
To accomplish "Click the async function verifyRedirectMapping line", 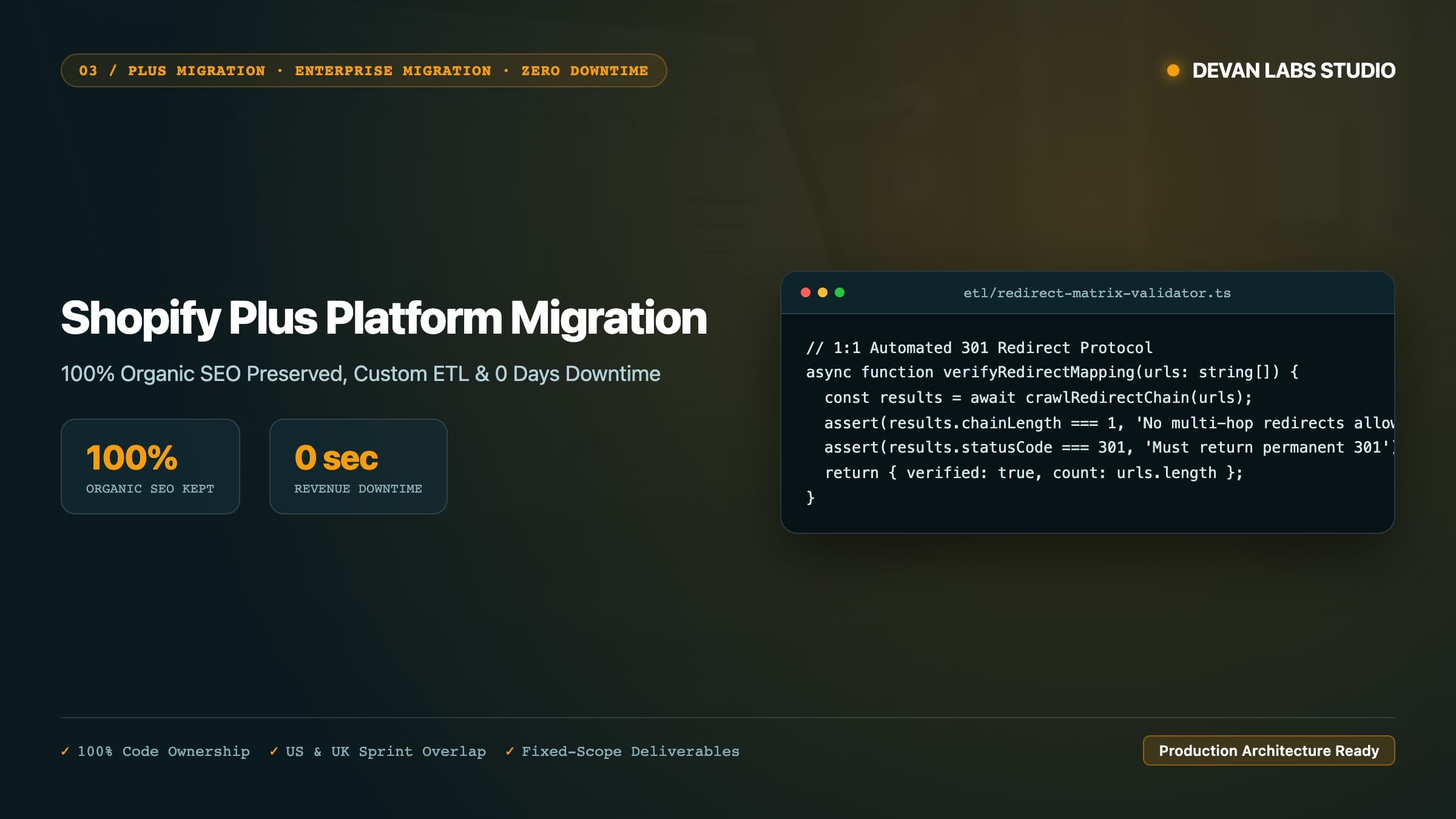I will (x=1052, y=372).
